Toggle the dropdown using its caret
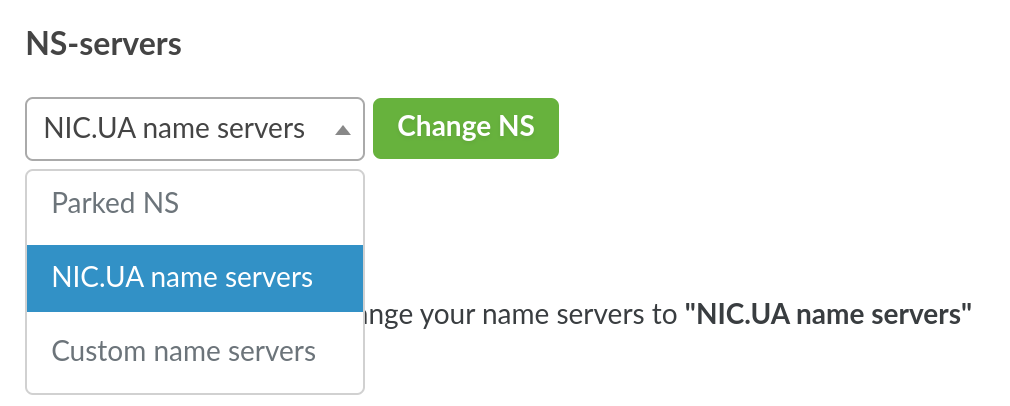Image resolution: width=1010 pixels, height=406 pixels. point(342,129)
